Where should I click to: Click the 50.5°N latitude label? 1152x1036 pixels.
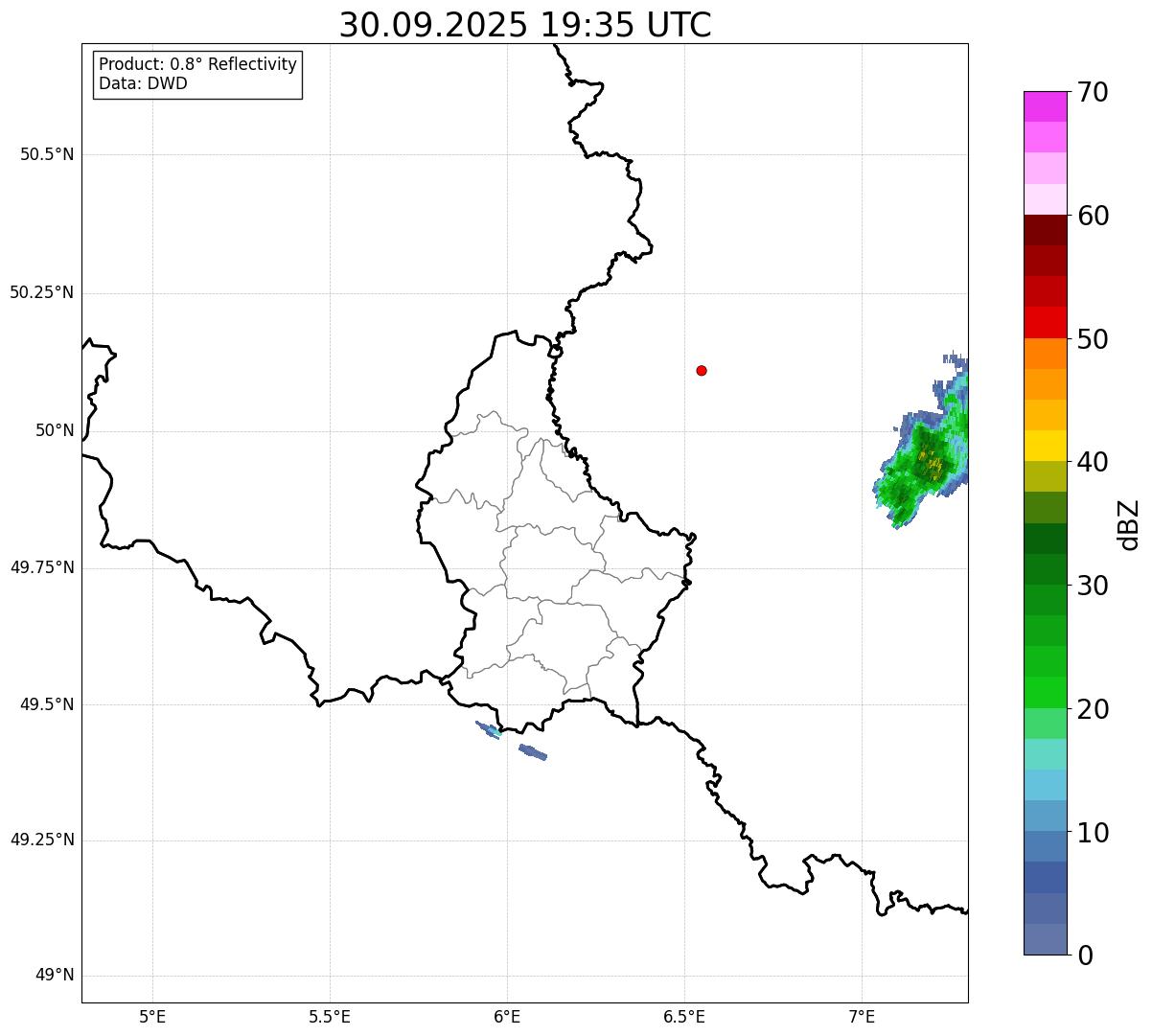click(47, 154)
